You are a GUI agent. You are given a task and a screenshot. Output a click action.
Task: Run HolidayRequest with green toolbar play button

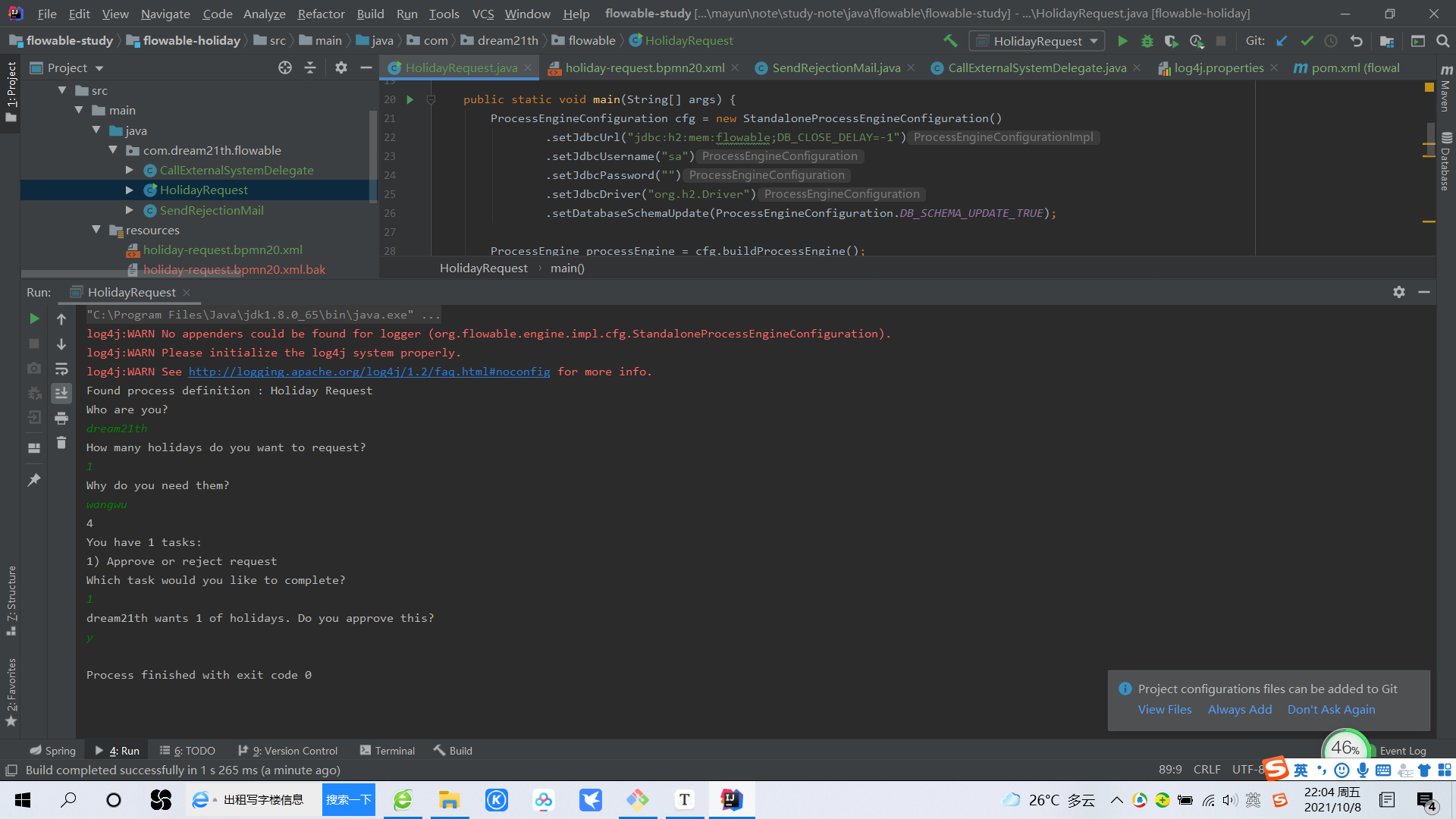click(1122, 41)
